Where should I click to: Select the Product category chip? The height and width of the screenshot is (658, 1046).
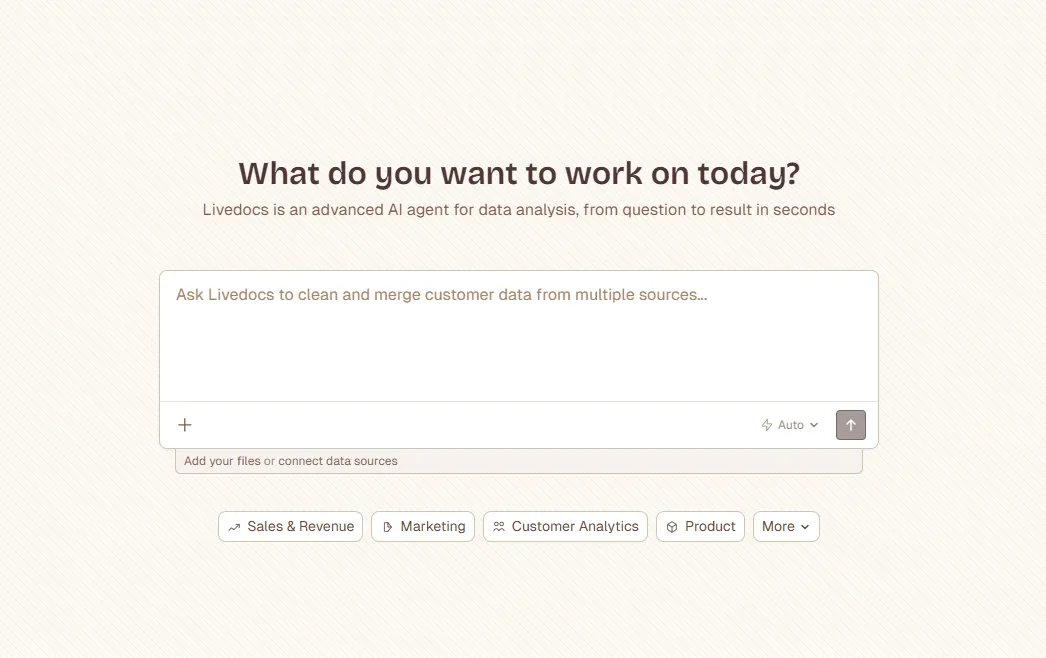point(700,526)
